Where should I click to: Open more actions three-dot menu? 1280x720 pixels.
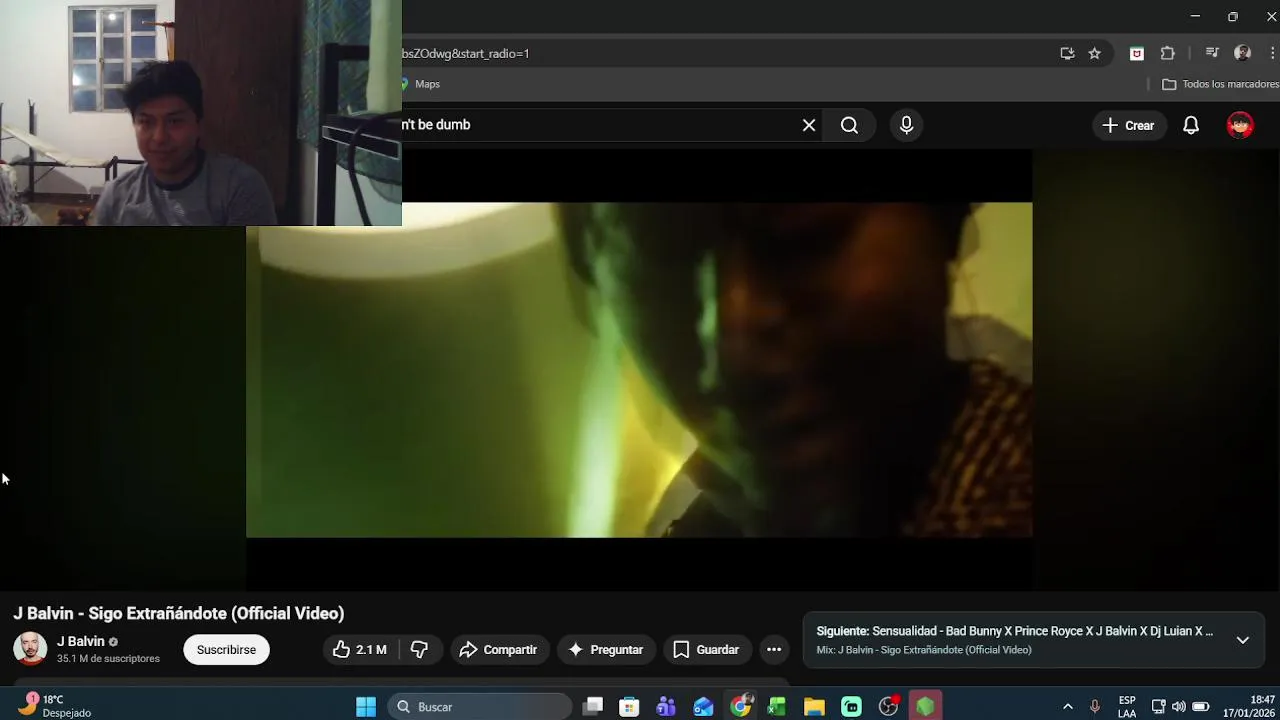pos(774,649)
